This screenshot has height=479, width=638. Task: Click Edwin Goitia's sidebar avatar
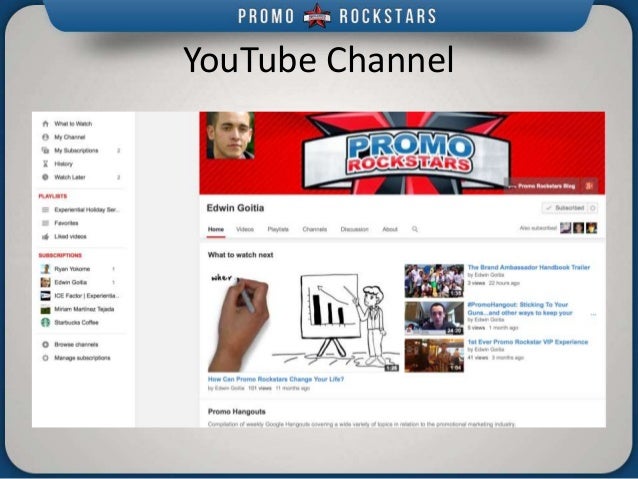[45, 282]
